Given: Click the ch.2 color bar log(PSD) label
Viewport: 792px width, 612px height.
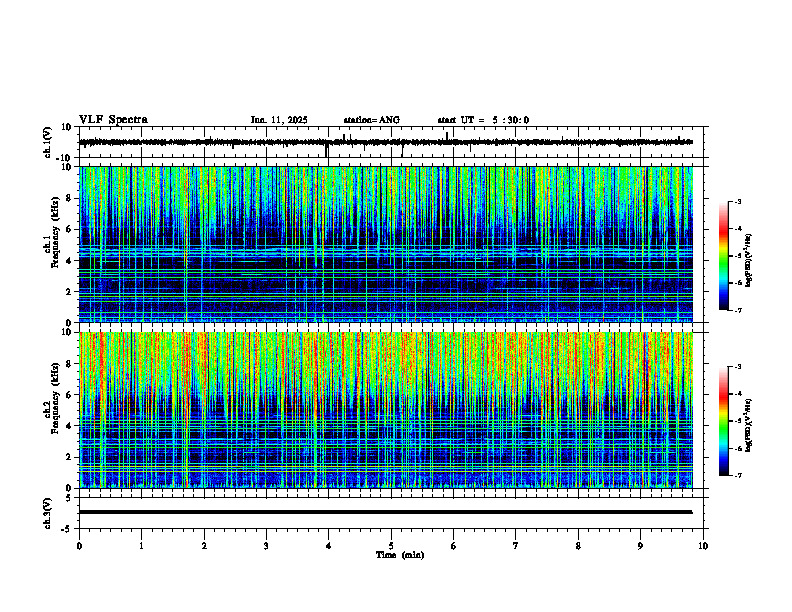Looking at the screenshot, I should click(749, 425).
